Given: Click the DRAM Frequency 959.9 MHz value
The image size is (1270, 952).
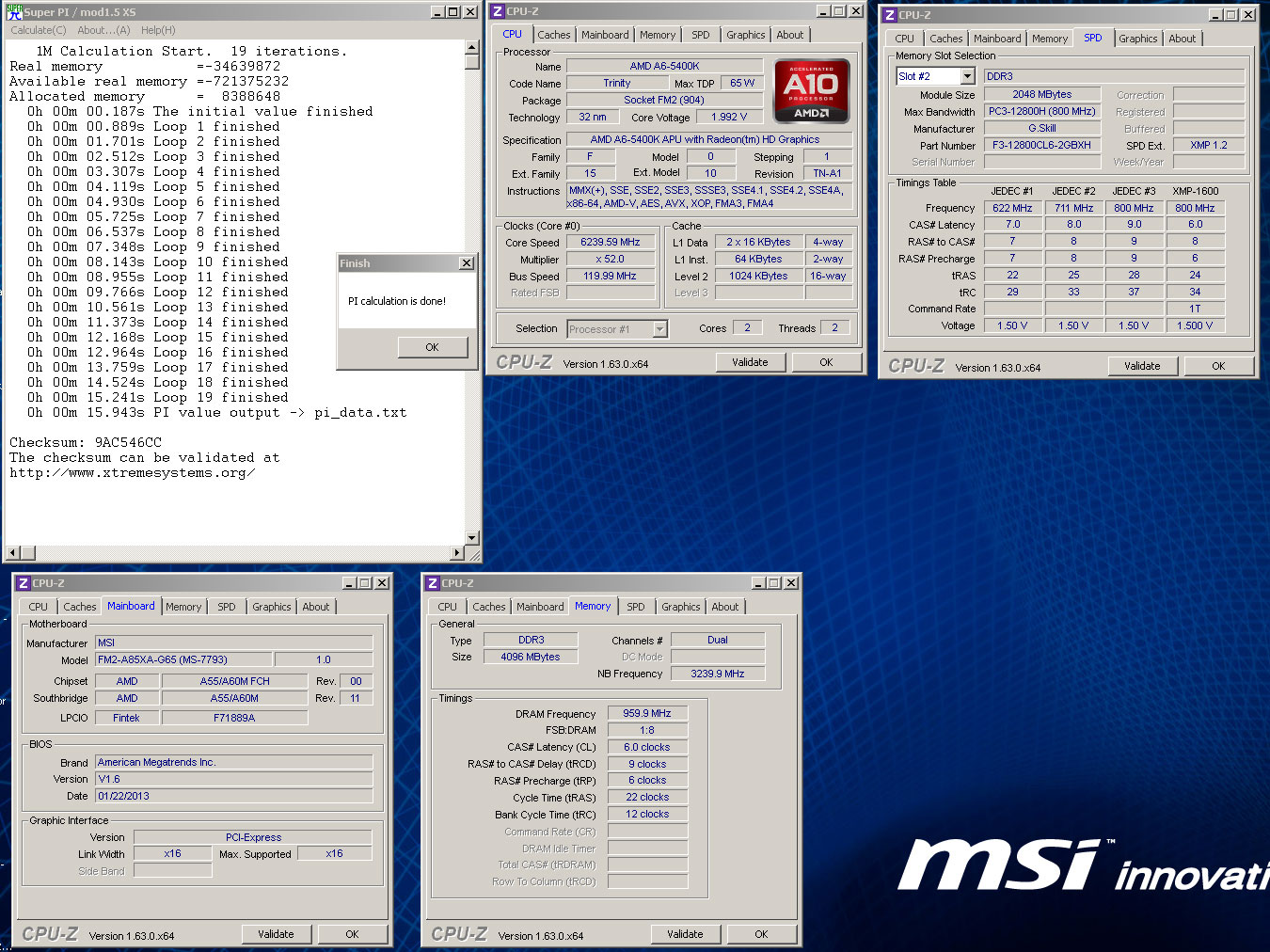Looking at the screenshot, I should pyautogui.click(x=647, y=713).
